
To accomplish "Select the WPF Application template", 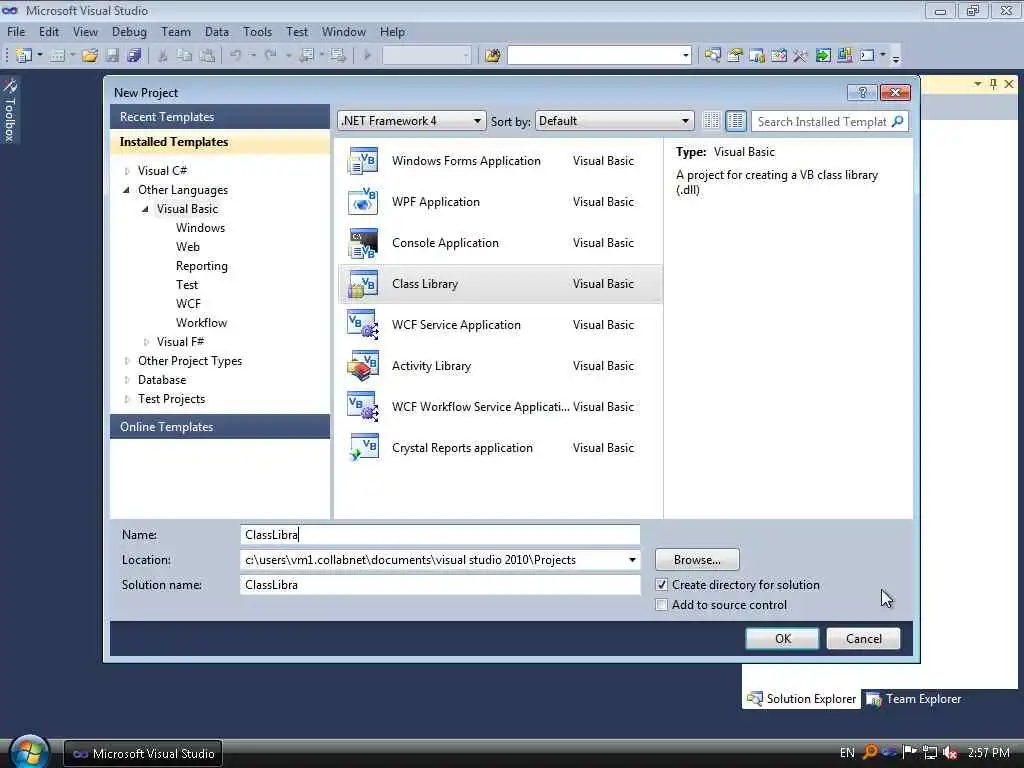I will pos(500,202).
